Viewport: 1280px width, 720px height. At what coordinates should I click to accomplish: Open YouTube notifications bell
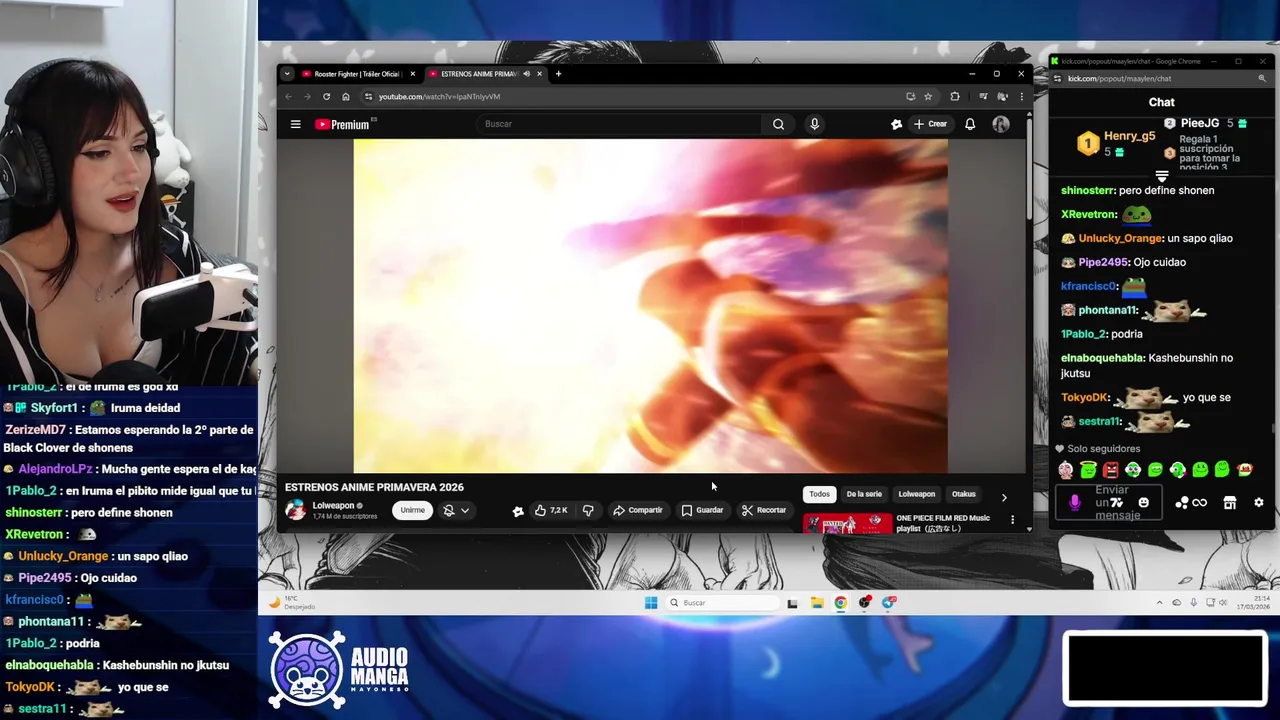click(970, 124)
